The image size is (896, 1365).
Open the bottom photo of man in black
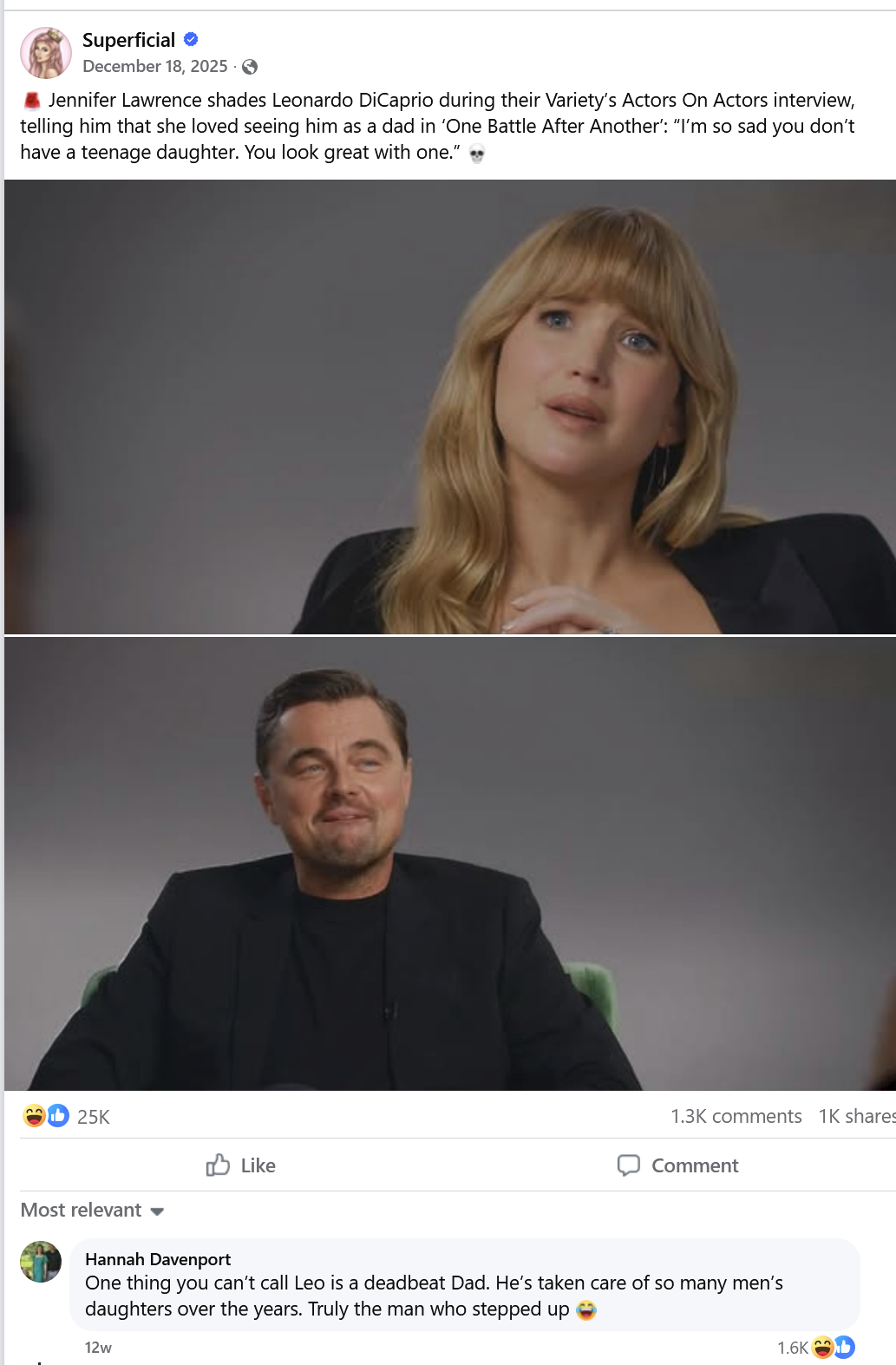click(x=449, y=863)
